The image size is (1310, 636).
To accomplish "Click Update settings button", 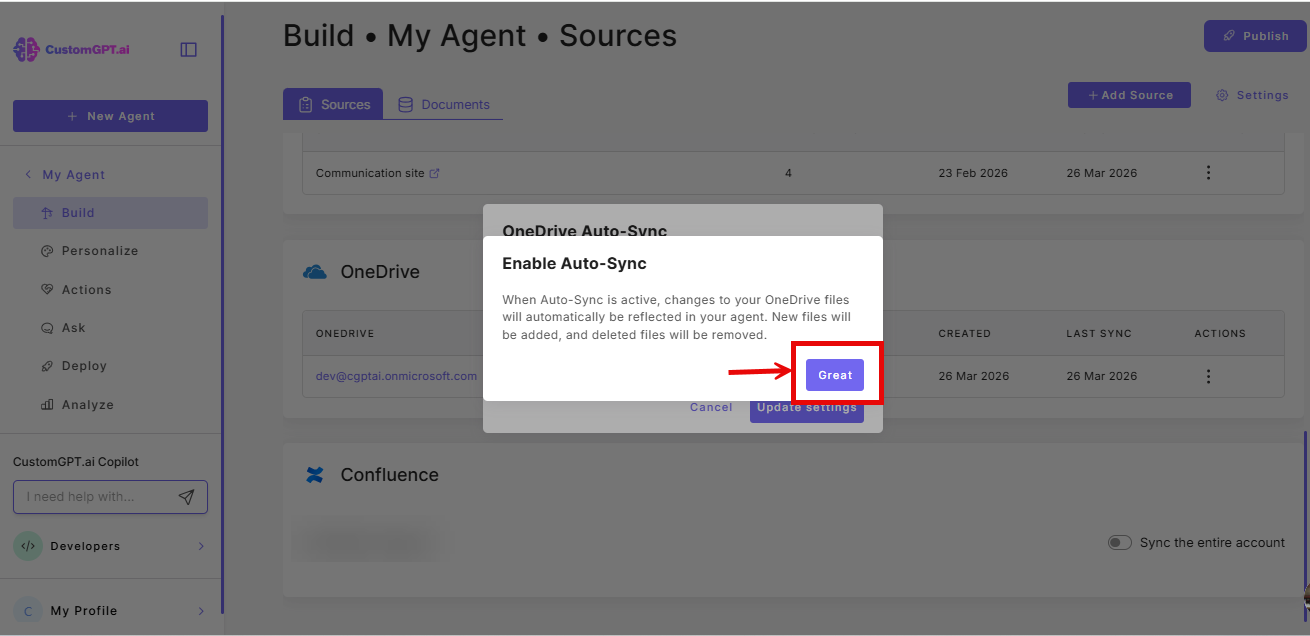I will (x=807, y=408).
